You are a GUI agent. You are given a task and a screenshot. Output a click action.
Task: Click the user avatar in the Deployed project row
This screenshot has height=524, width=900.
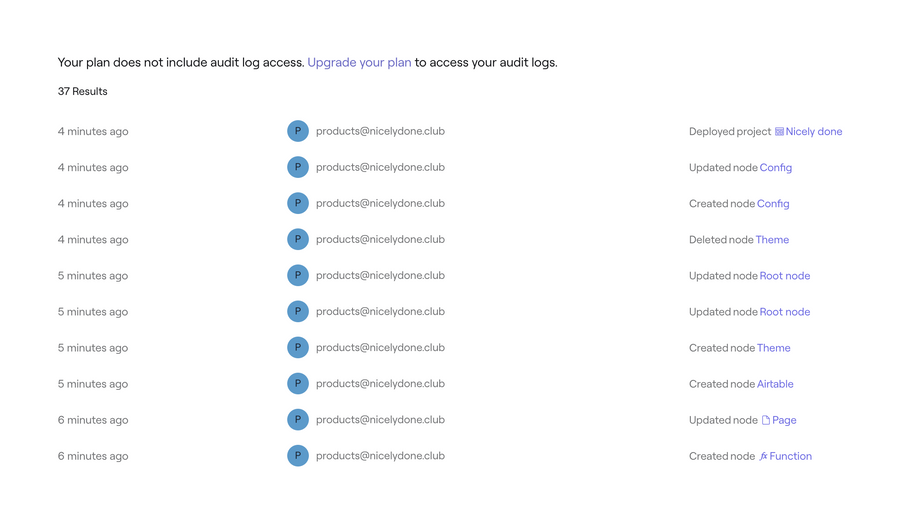click(x=298, y=131)
